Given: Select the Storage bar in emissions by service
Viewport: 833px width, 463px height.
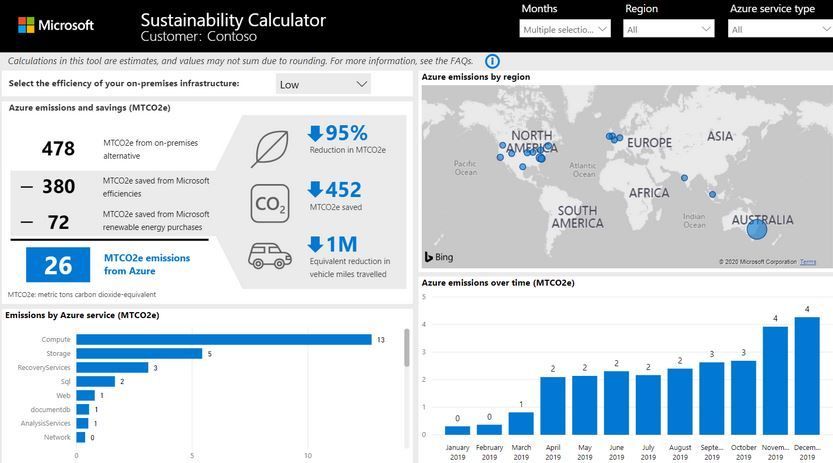Looking at the screenshot, I should pos(139,354).
